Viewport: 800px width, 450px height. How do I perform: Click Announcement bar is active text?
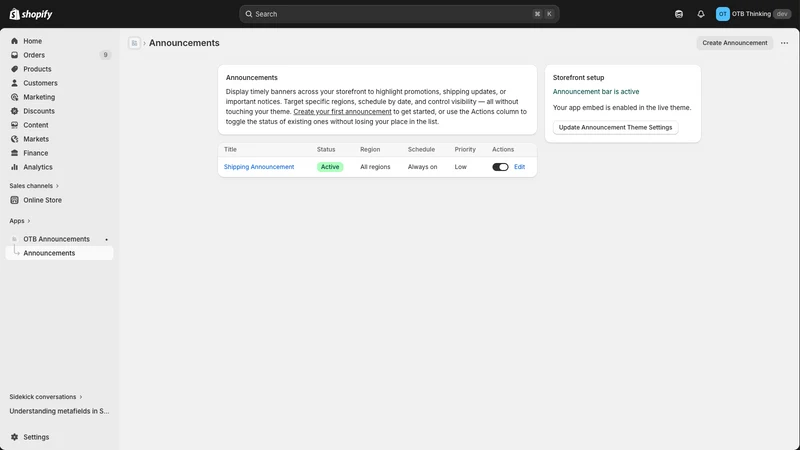(596, 92)
